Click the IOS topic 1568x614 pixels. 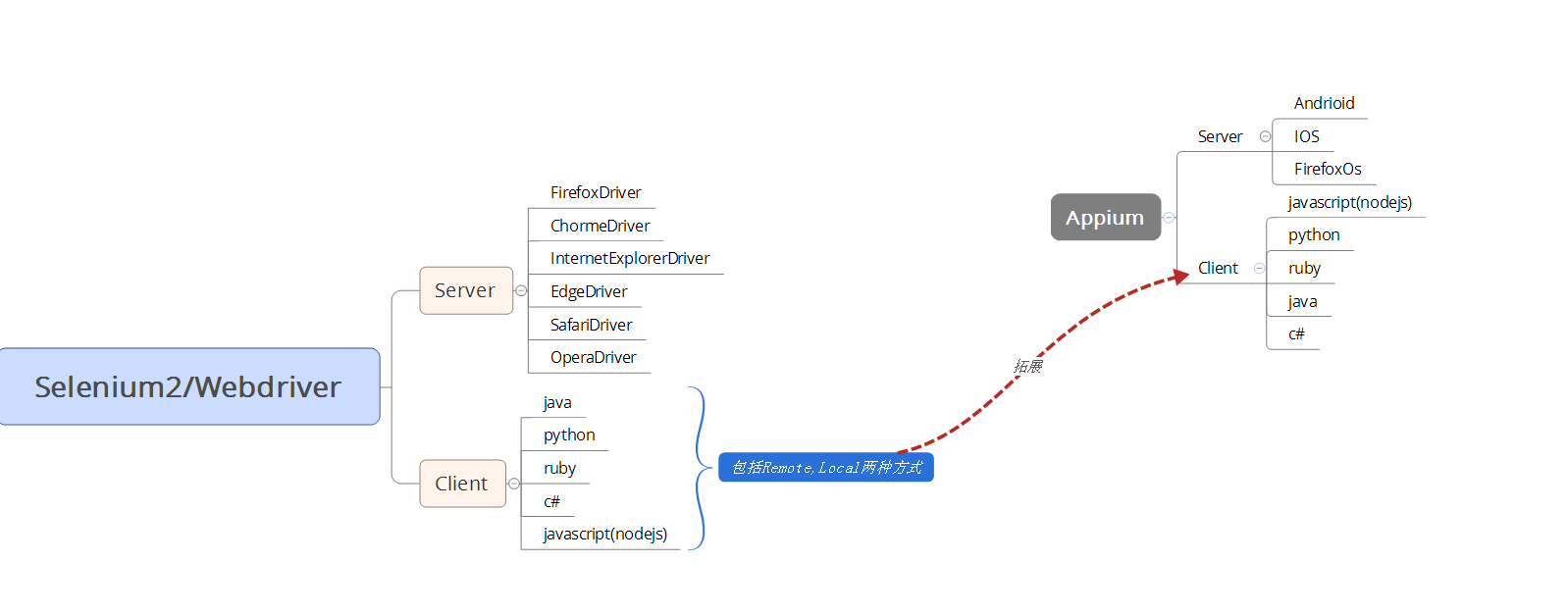pos(1306,136)
